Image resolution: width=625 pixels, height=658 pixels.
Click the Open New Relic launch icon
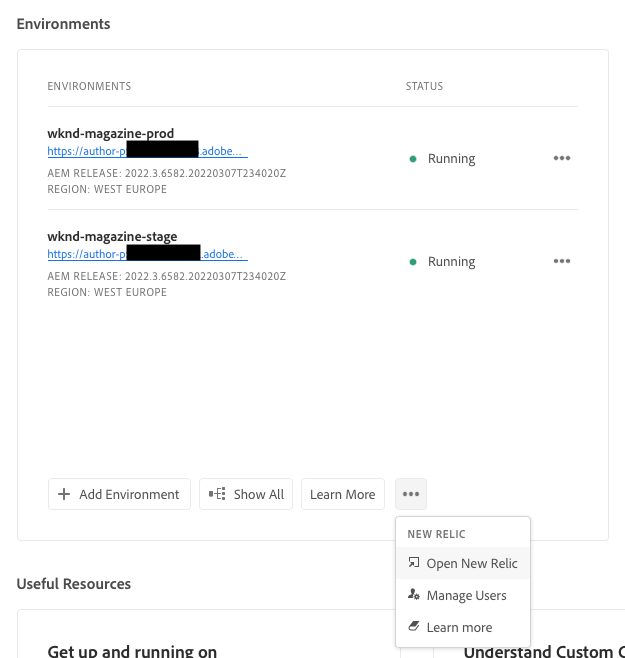414,563
